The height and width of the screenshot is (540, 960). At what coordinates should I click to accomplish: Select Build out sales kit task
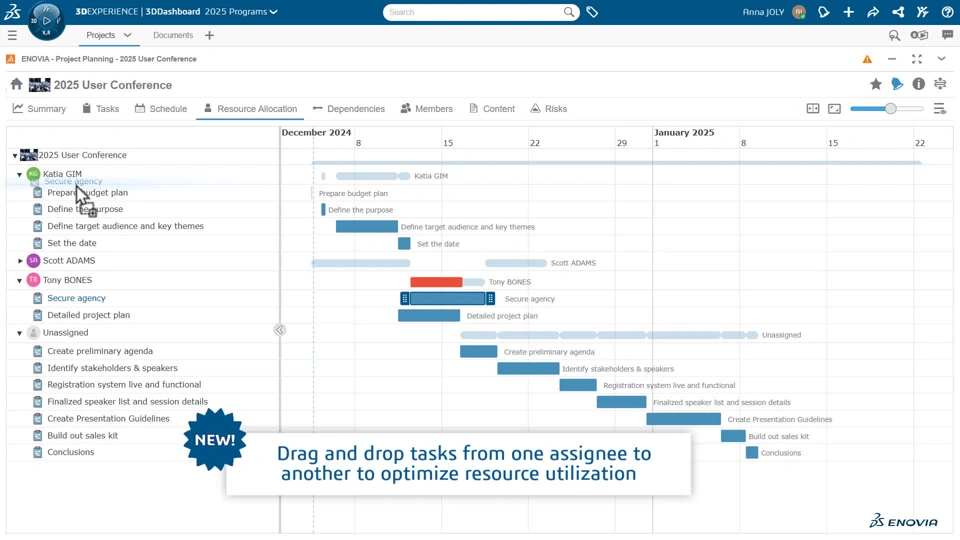[83, 436]
